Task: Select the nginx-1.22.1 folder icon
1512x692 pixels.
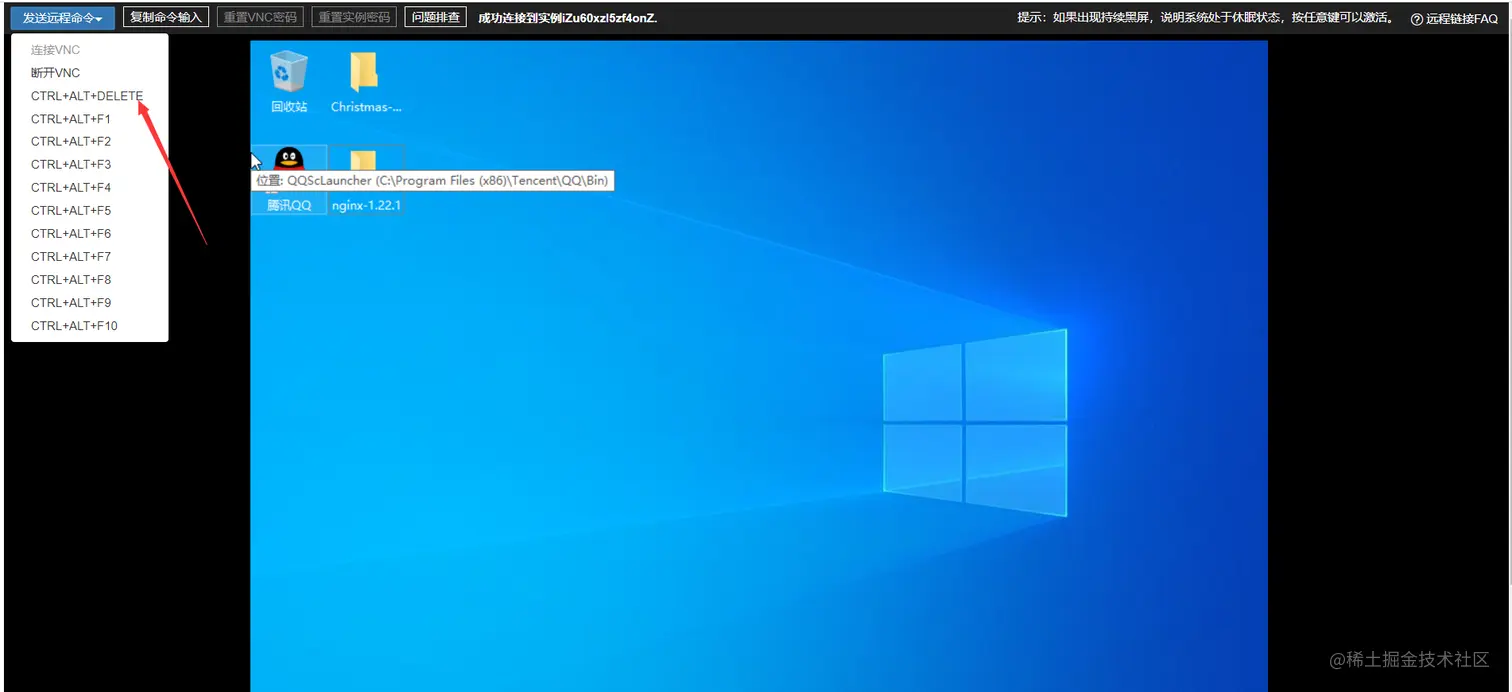Action: click(364, 160)
